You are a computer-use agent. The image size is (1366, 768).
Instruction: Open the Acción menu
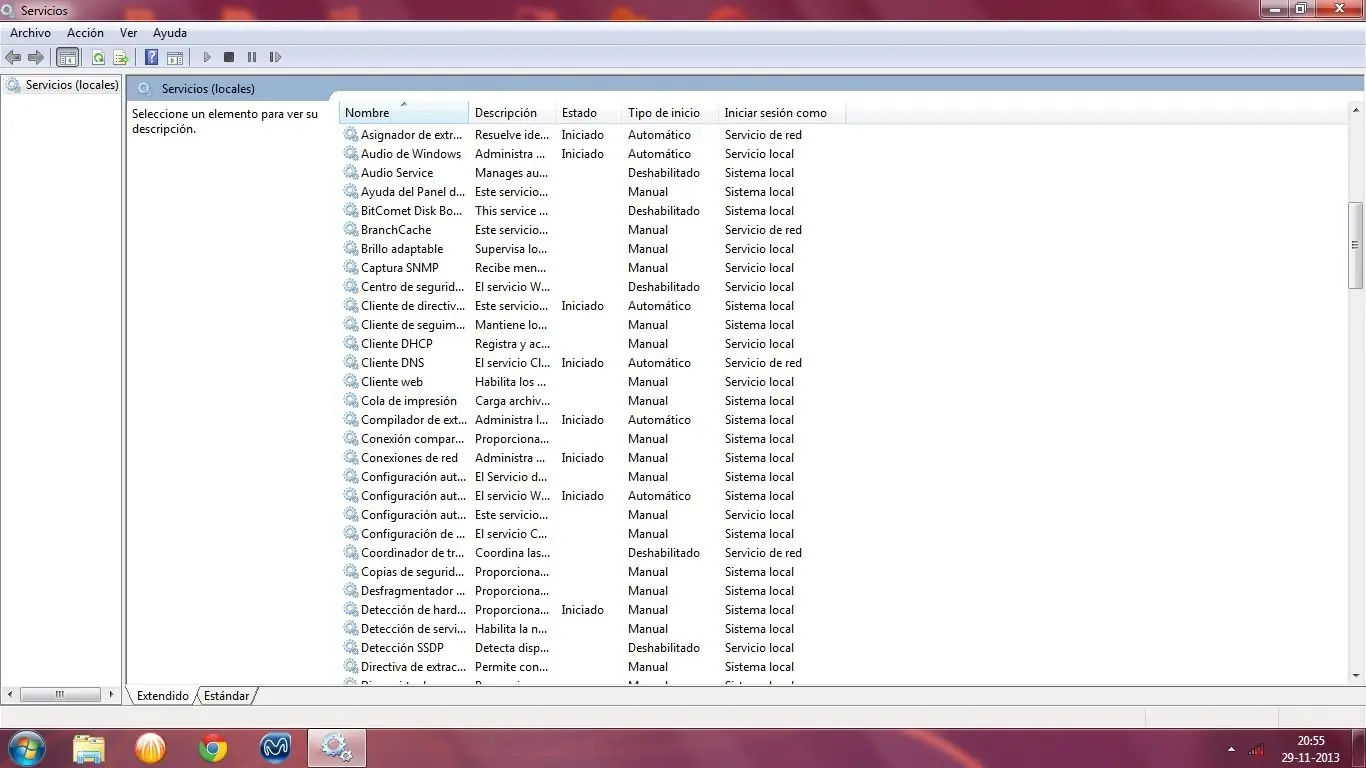pos(86,33)
